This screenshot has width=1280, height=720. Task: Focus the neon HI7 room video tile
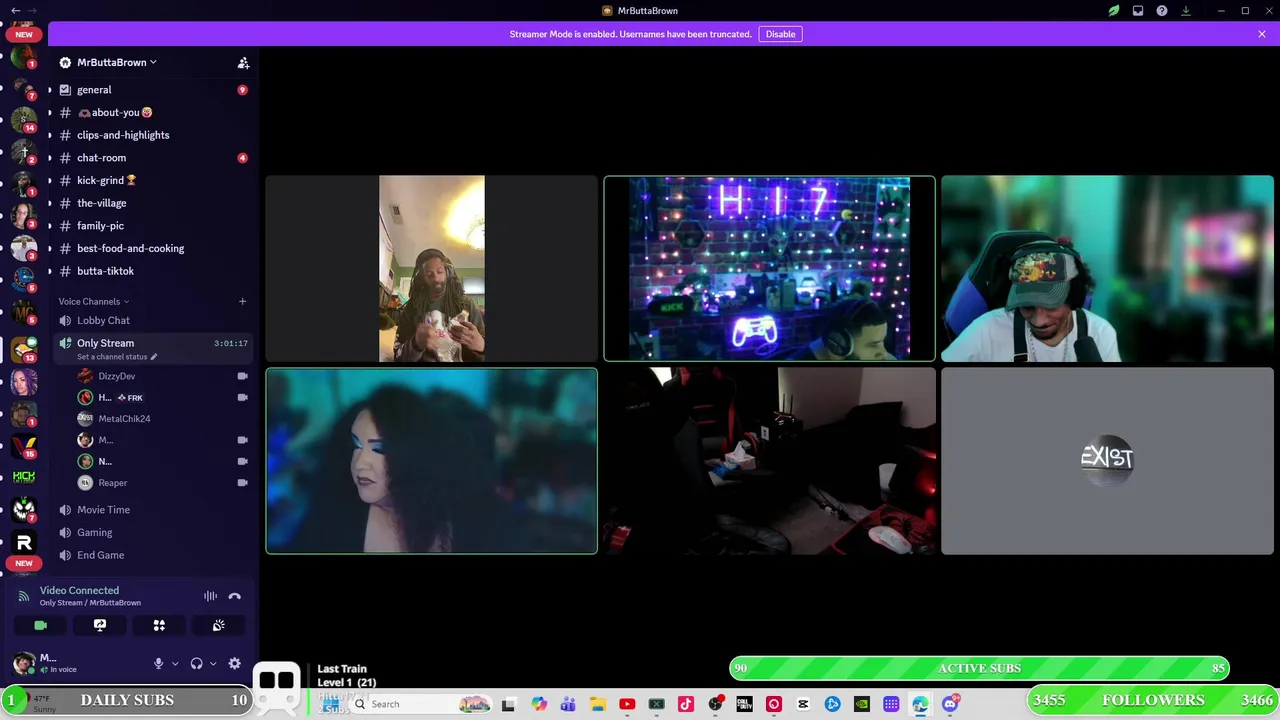[769, 268]
